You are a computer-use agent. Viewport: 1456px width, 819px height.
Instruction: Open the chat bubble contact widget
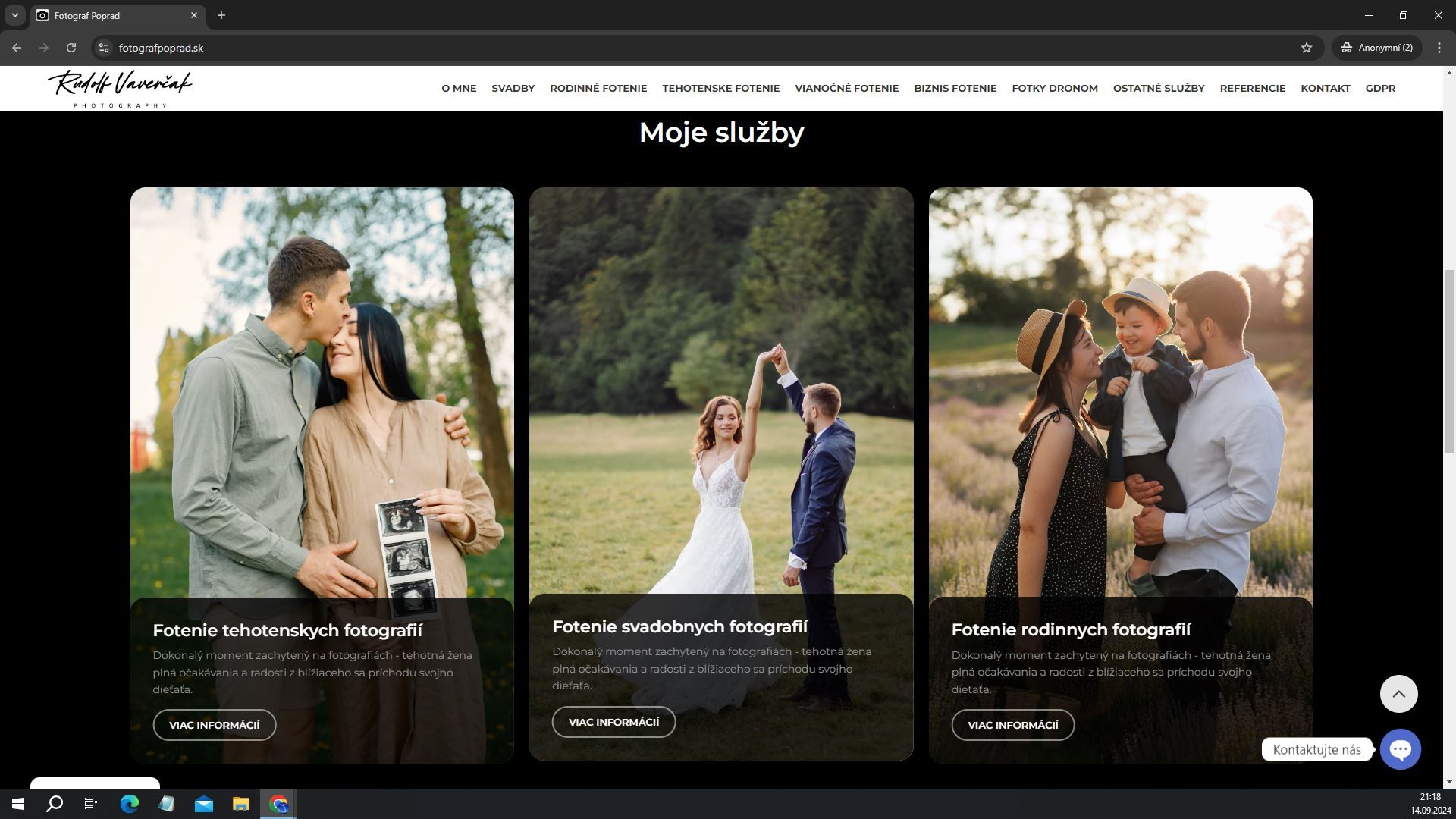pyautogui.click(x=1401, y=749)
